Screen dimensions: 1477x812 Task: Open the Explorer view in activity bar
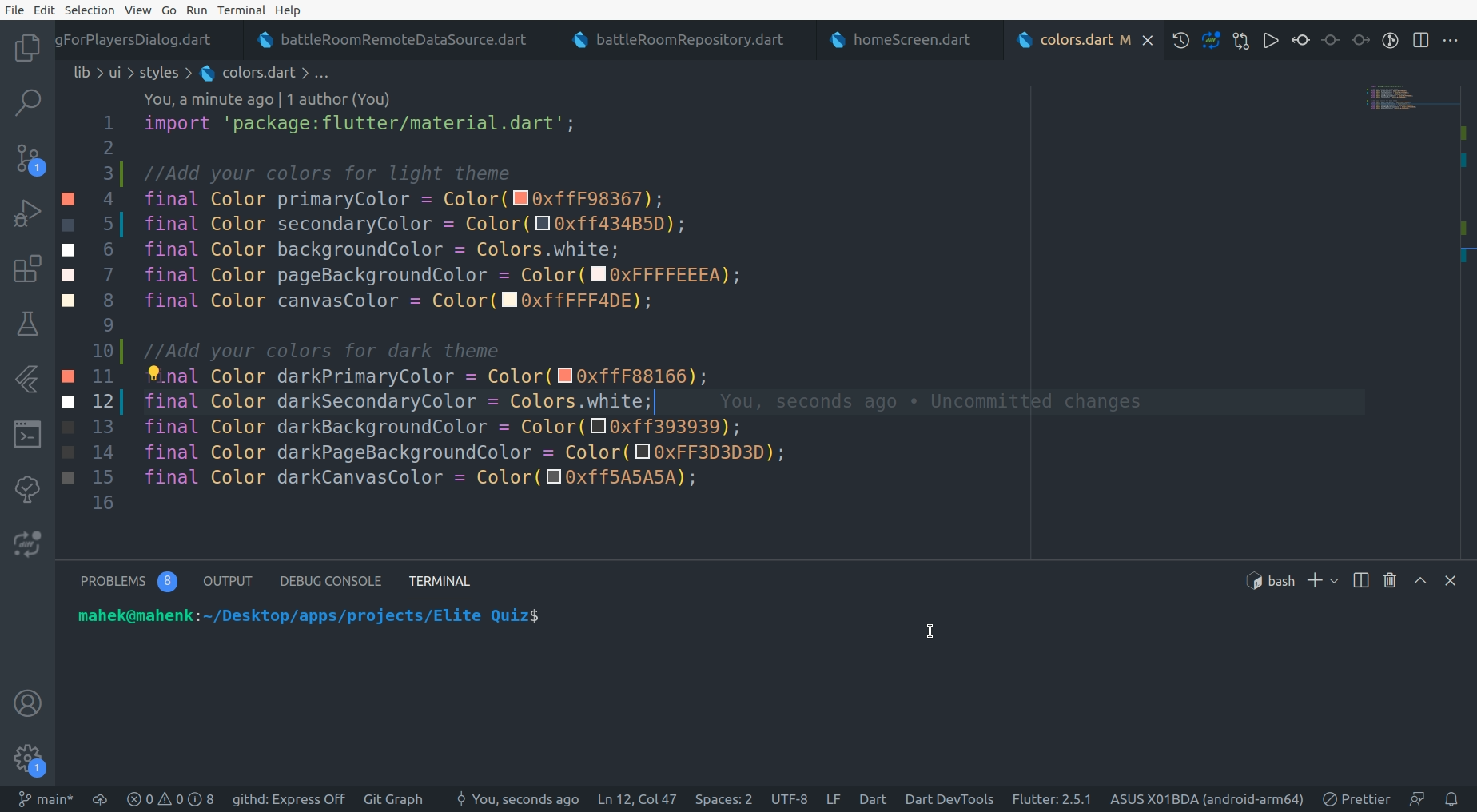[x=27, y=48]
